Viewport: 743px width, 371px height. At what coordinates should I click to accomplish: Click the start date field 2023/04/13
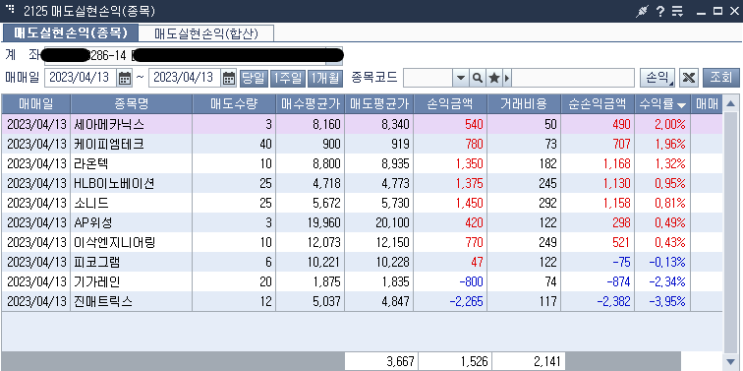pyautogui.click(x=81, y=78)
